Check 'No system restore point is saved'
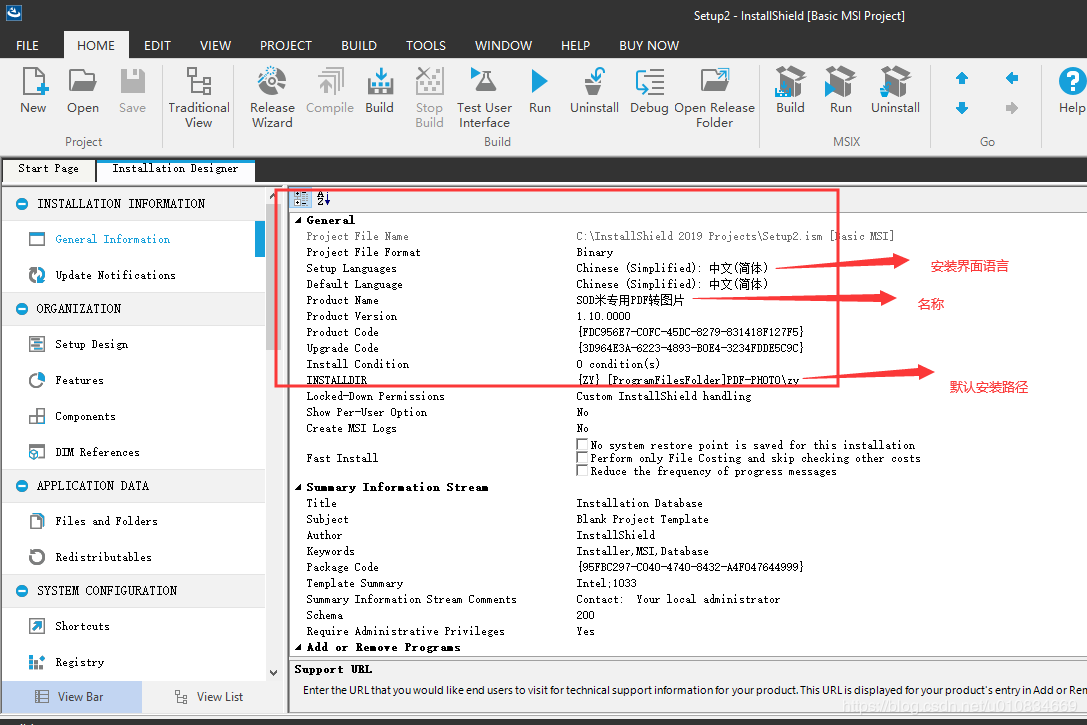Viewport: 1087px width, 725px height. coord(582,444)
